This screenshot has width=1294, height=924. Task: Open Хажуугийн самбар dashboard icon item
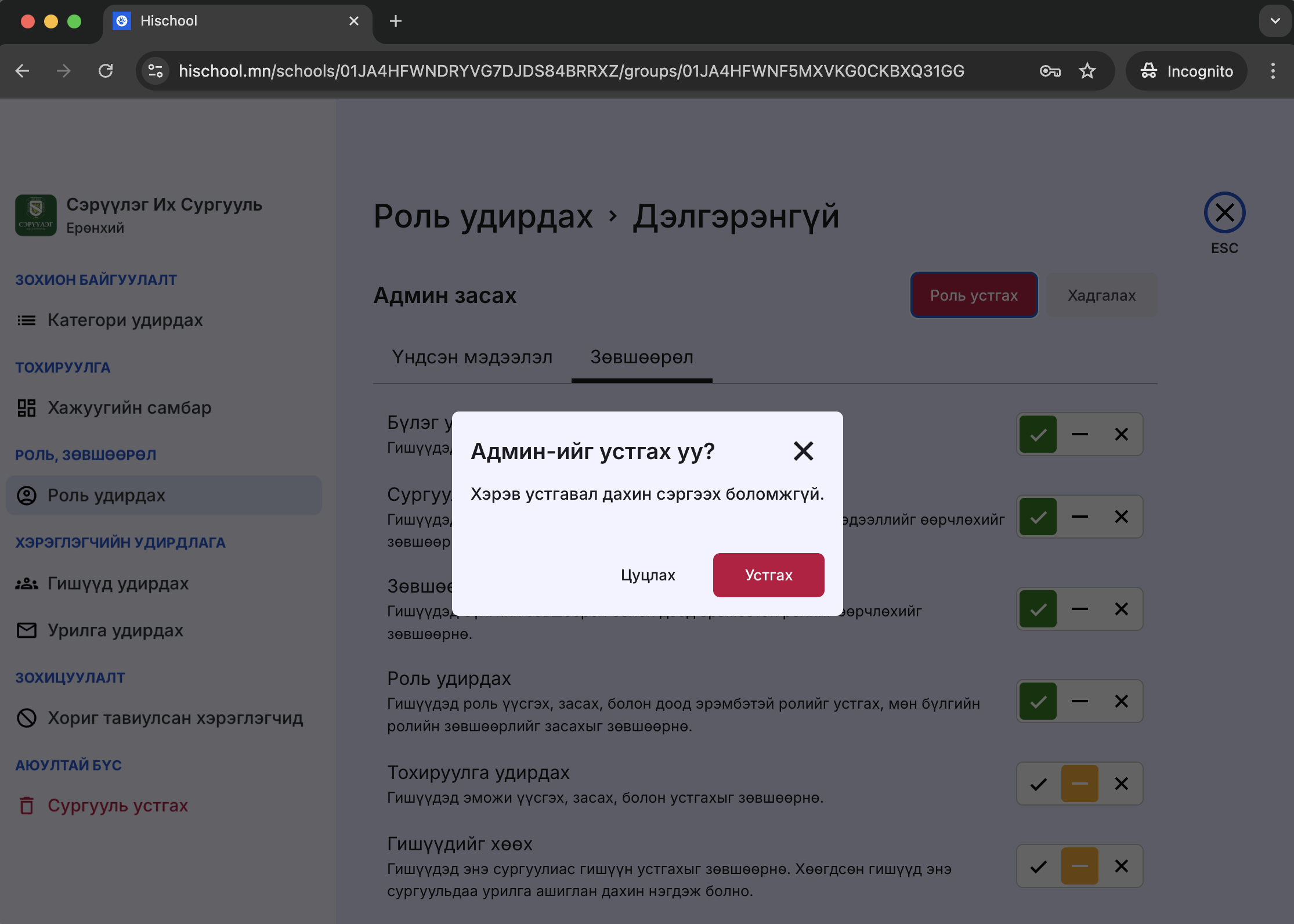129,407
